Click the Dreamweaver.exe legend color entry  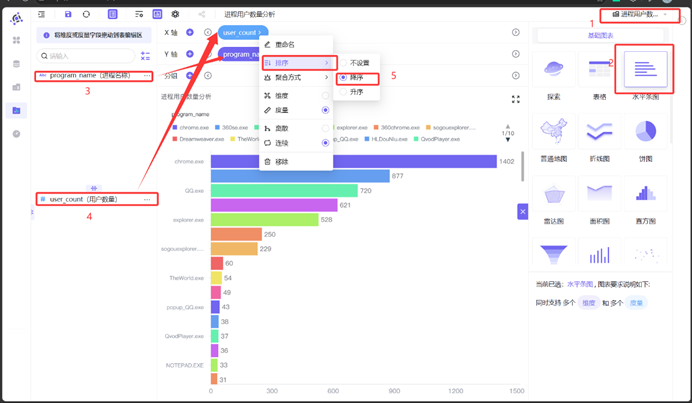point(198,139)
